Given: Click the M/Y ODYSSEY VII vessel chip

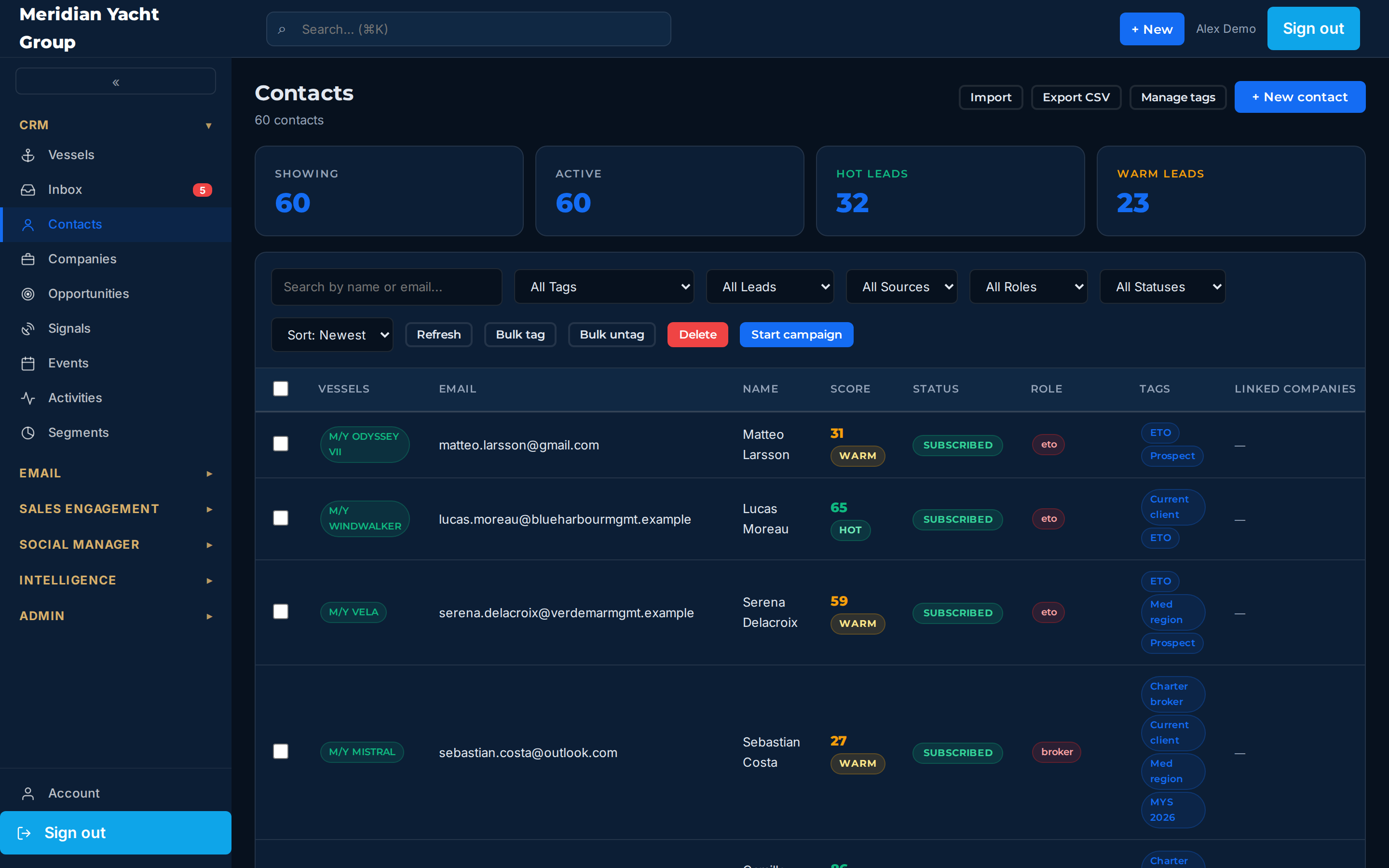Looking at the screenshot, I should click(365, 444).
